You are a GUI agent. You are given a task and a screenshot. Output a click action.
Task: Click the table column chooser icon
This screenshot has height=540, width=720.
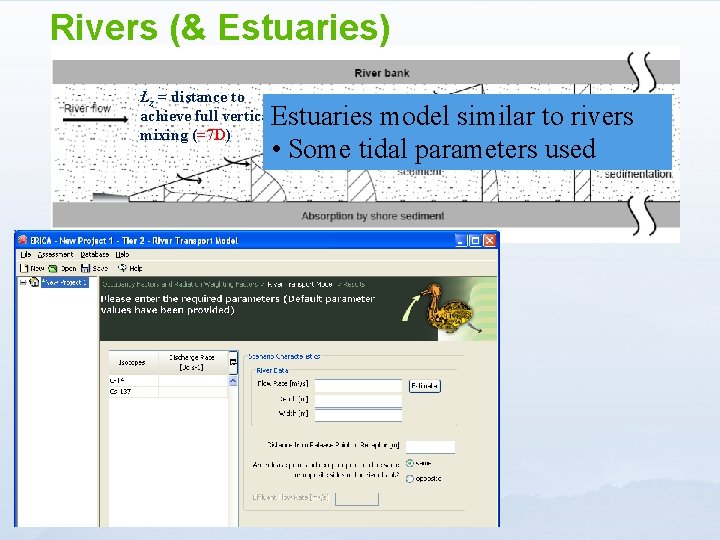[x=233, y=362]
